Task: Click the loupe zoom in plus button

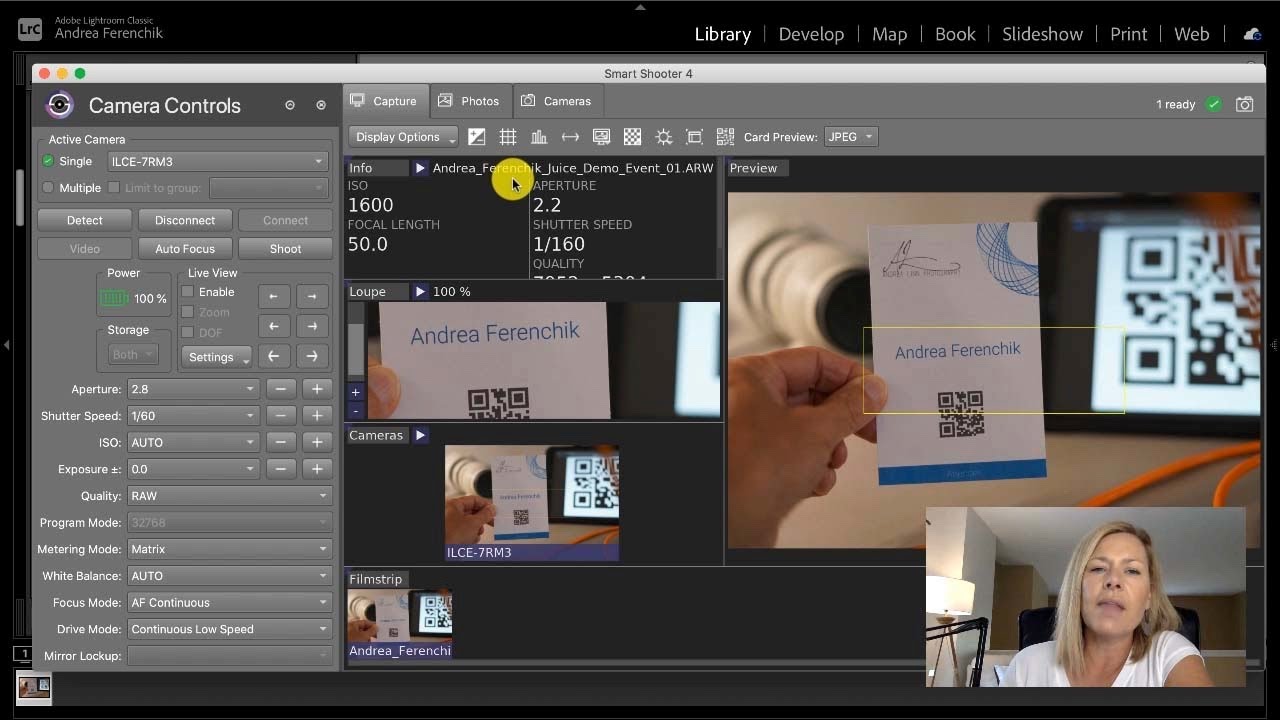Action: click(x=355, y=392)
